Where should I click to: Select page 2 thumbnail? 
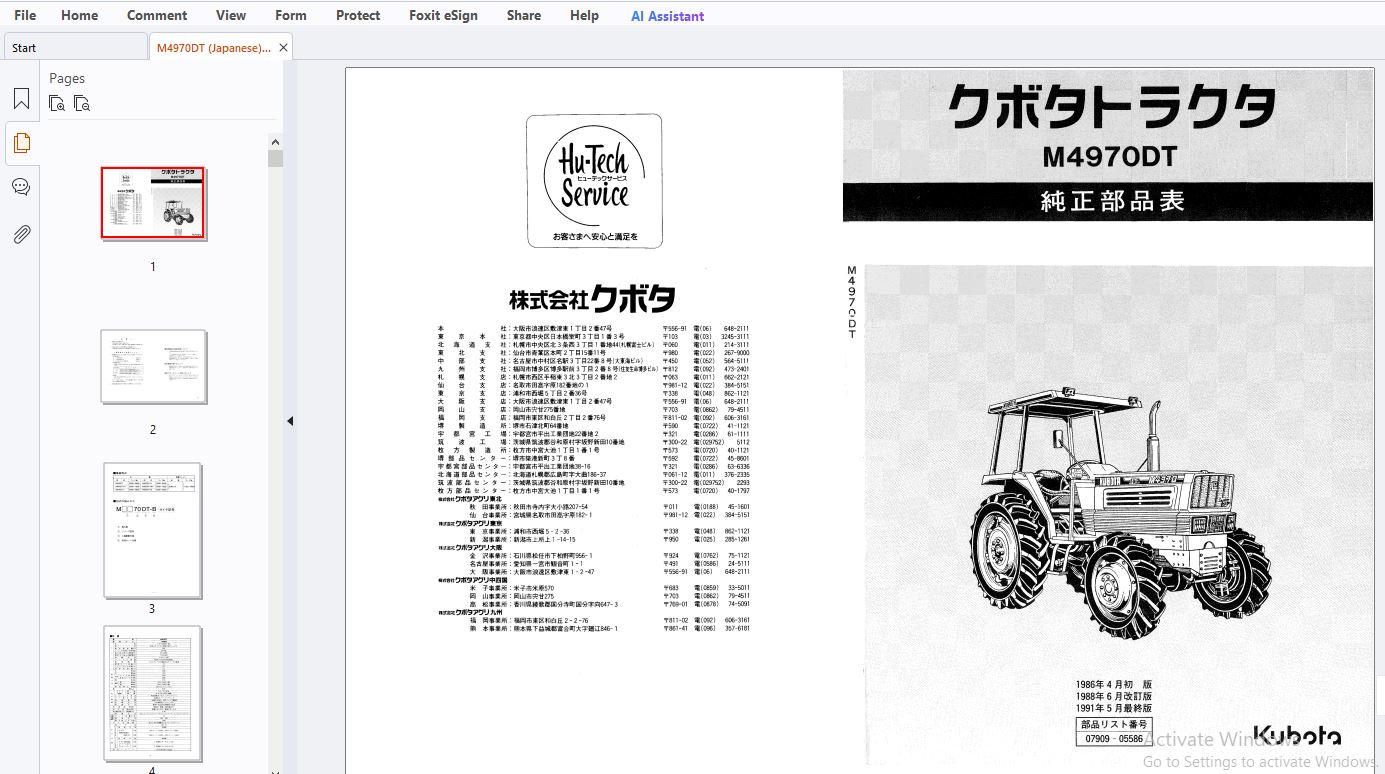153,367
